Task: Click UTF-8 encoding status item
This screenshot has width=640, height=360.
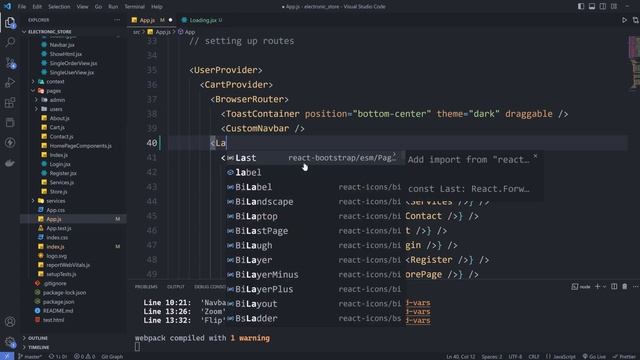Action: (x=515, y=356)
